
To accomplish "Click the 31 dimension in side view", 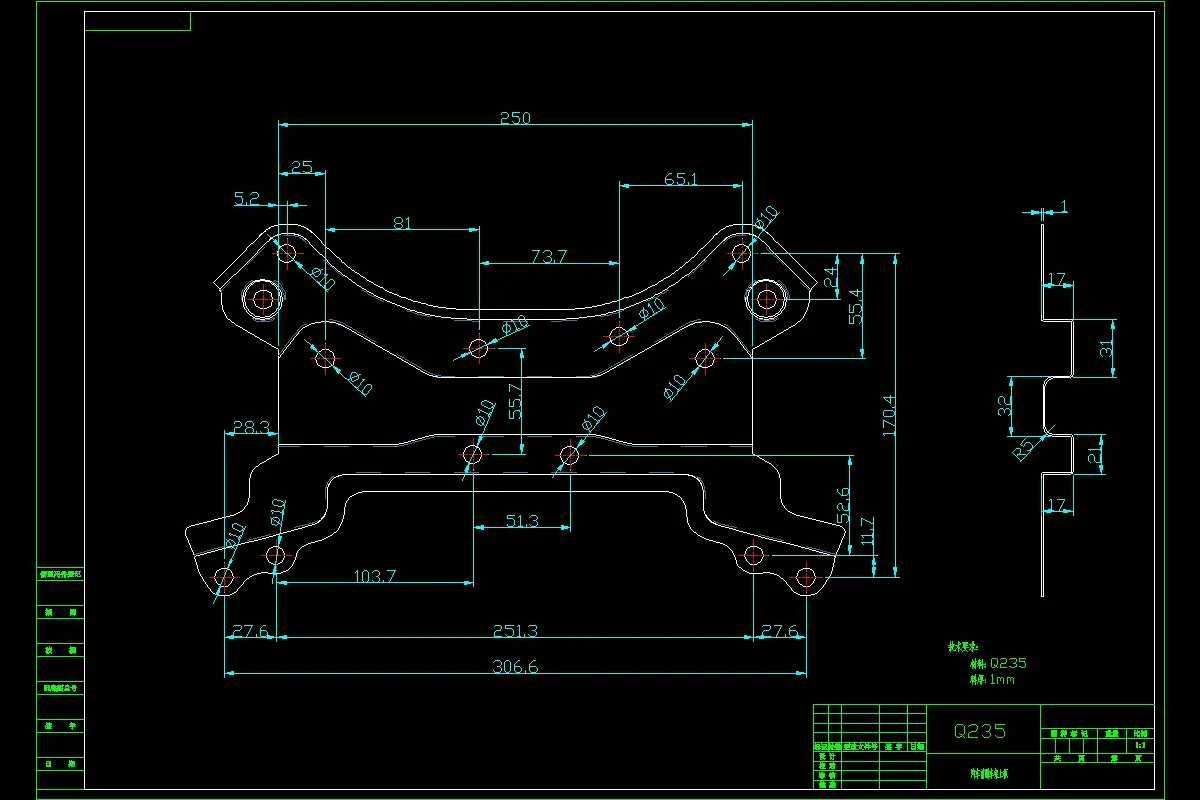I will [1105, 349].
